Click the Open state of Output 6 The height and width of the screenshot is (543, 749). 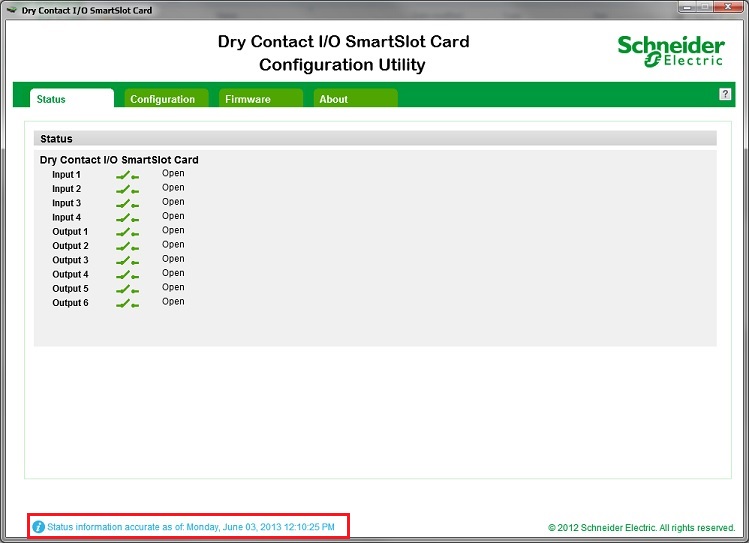pos(173,302)
